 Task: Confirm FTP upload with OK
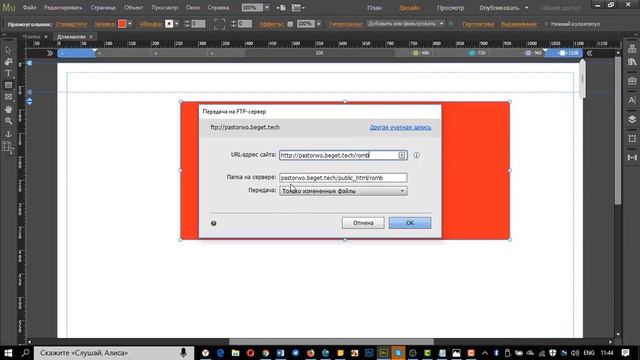[410, 223]
